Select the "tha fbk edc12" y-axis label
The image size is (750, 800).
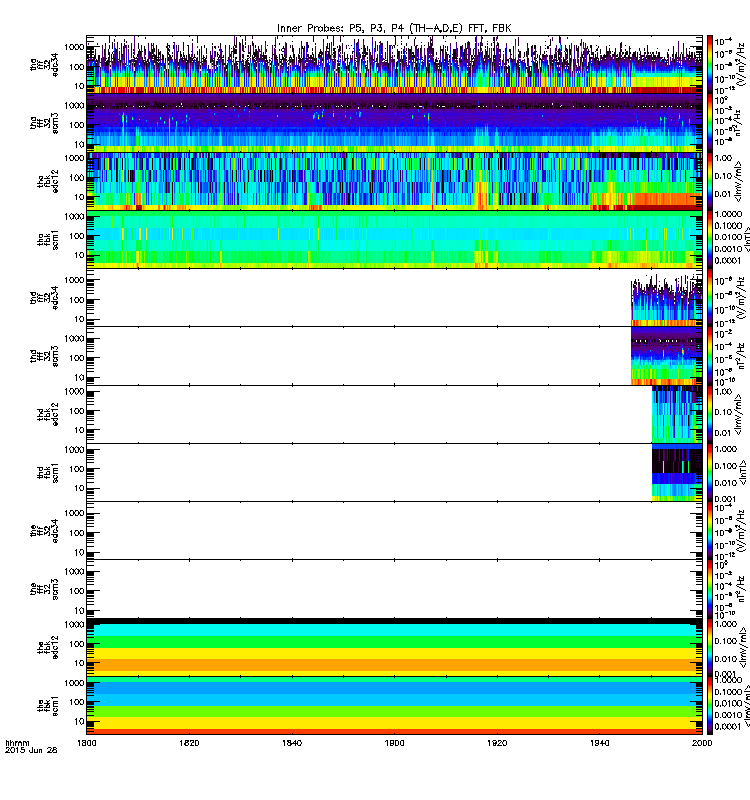point(48,181)
